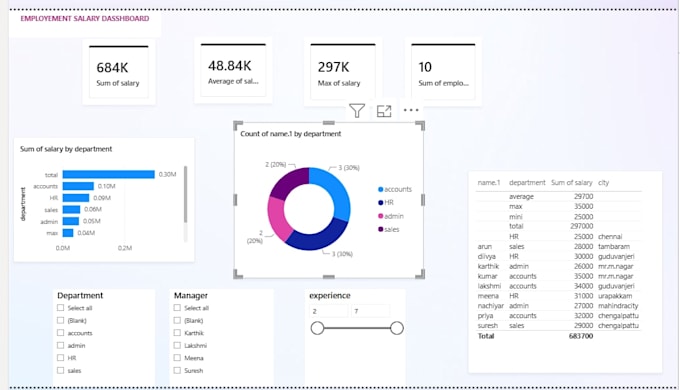Check (Blank) in the Manager slicer
The width and height of the screenshot is (680, 390).
(x=177, y=320)
